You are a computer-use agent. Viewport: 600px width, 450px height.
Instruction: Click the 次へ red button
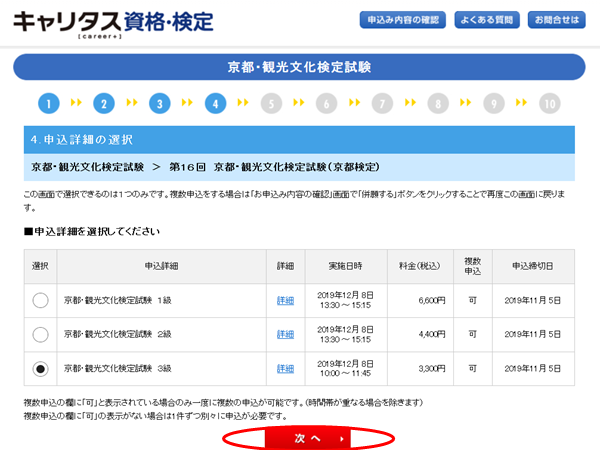[308, 439]
